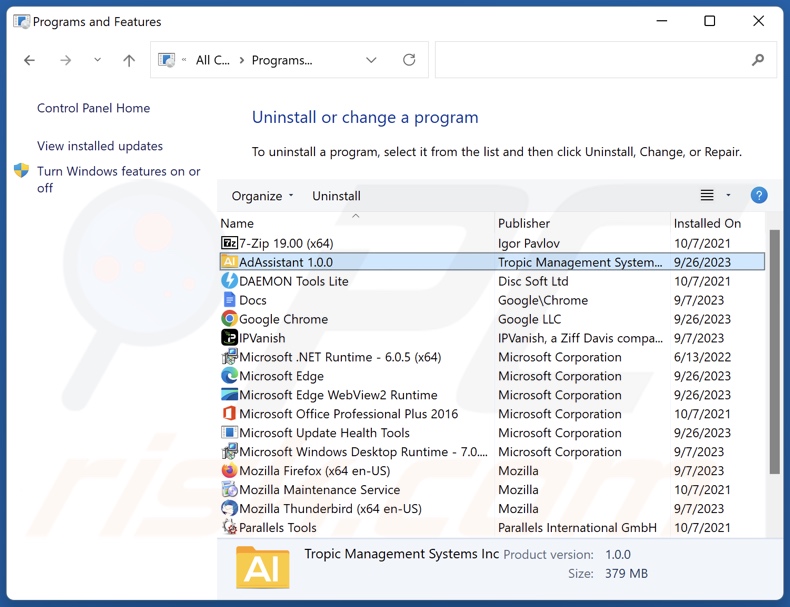Click the Control Panel icon in address bar
The image size is (790, 607).
coord(166,60)
